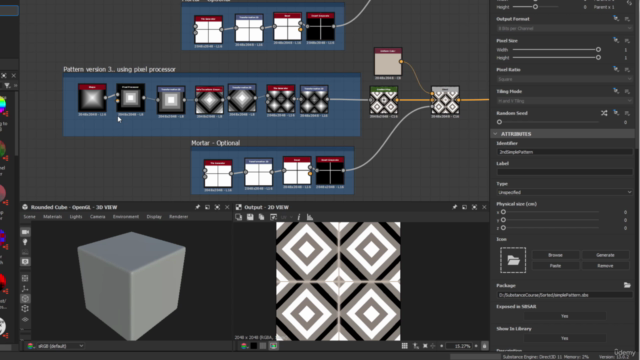Open the Environment menu in 3D view
Viewport: 640px width, 360px height.
coord(126,217)
